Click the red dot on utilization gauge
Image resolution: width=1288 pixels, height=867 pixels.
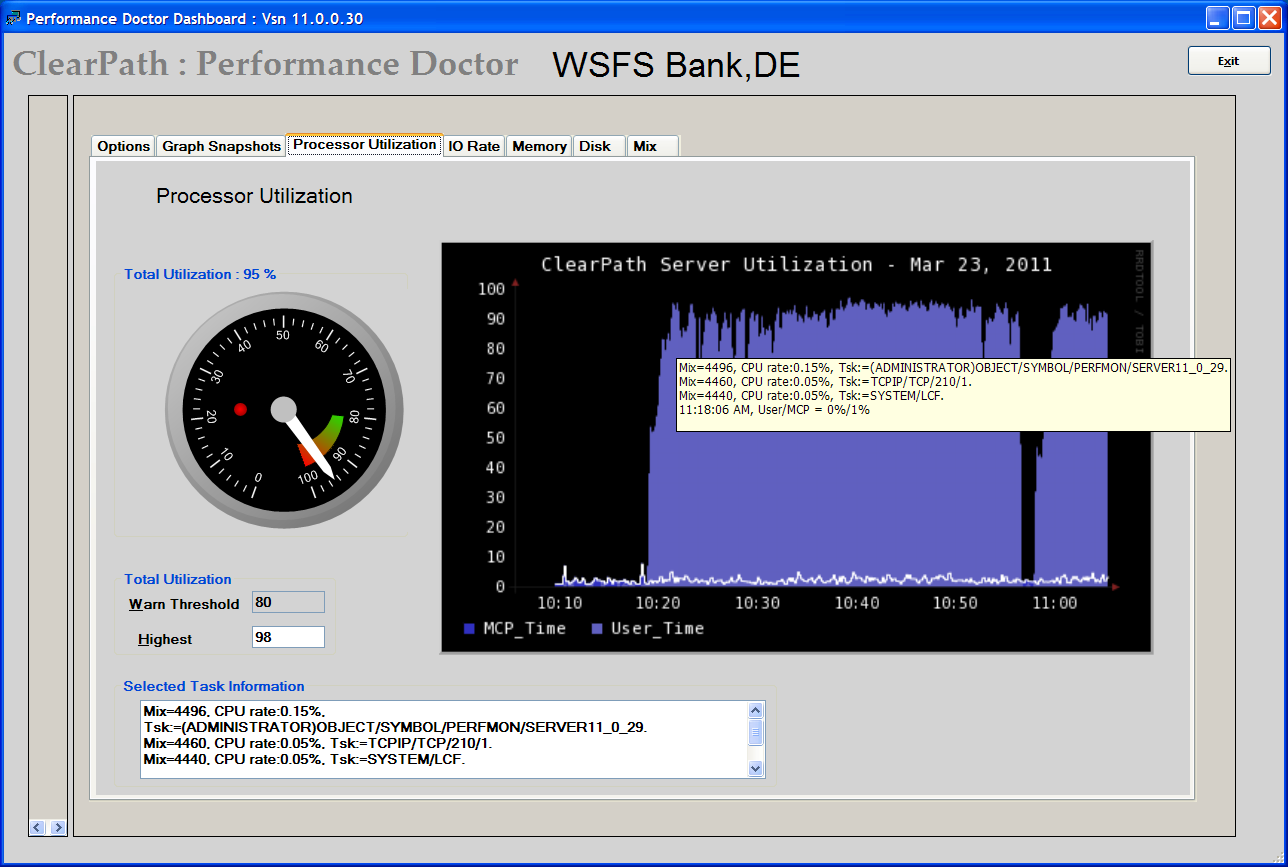click(x=240, y=409)
